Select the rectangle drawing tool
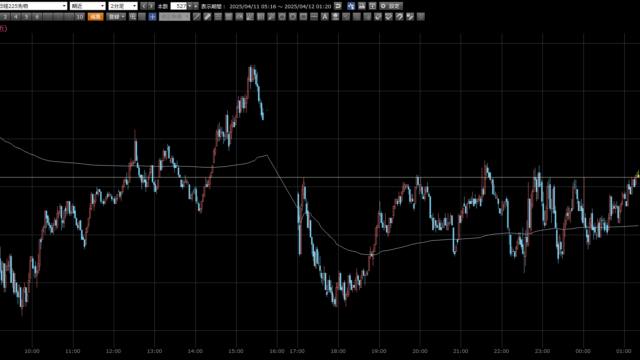 pos(303,17)
